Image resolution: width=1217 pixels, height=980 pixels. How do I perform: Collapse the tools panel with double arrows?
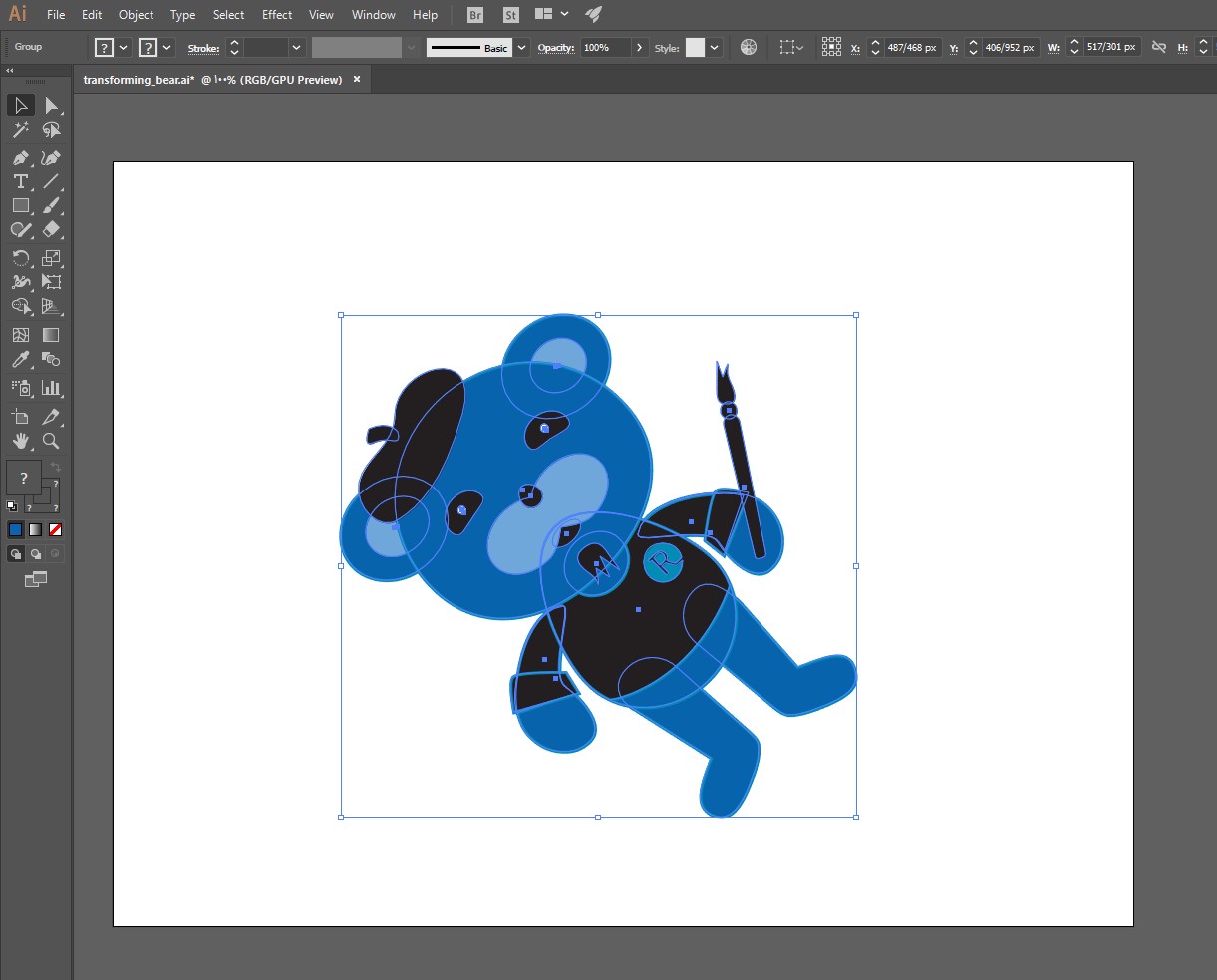tap(10, 71)
